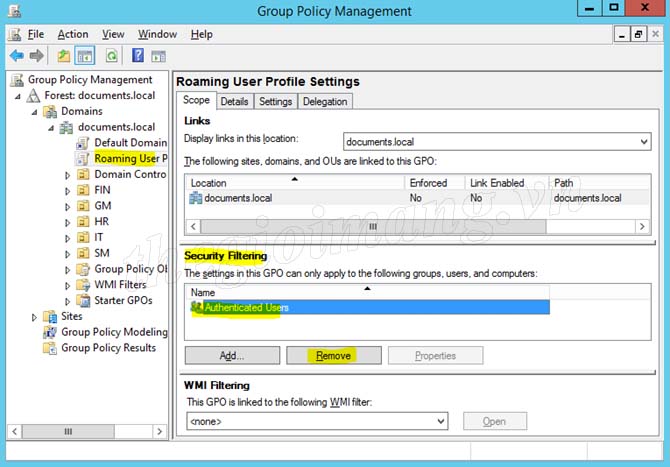Click the Group Policy Results icon

point(50,348)
